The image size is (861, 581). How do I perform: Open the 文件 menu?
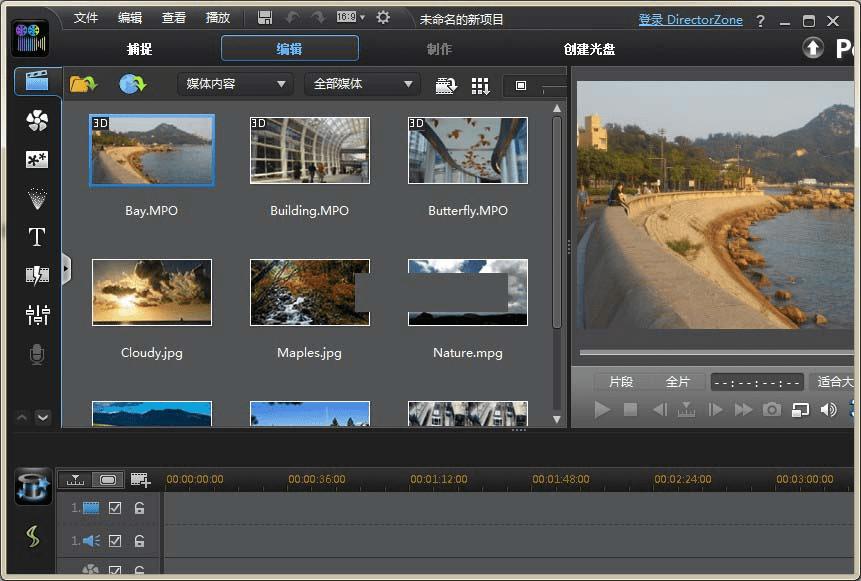tap(86, 18)
